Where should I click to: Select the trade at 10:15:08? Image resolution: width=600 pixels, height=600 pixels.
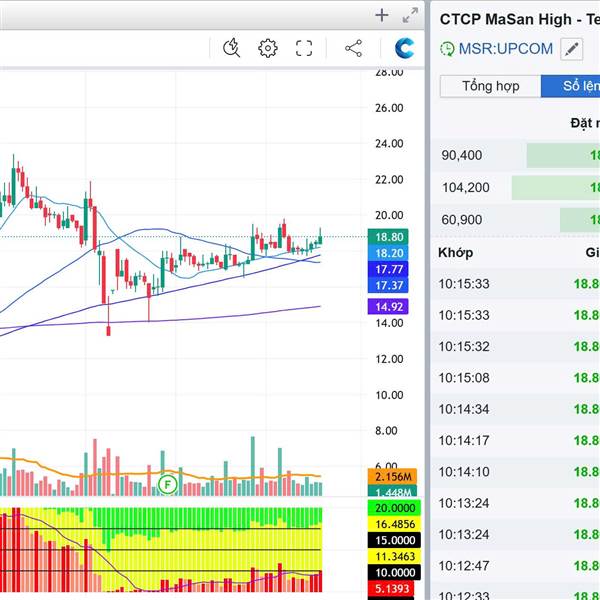(x=516, y=378)
